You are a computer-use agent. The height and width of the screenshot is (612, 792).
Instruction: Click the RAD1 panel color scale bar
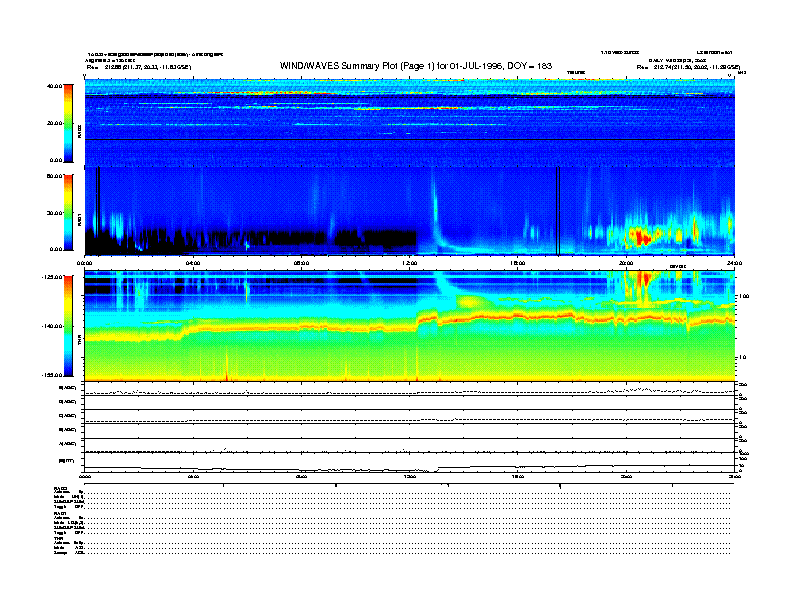click(x=68, y=212)
